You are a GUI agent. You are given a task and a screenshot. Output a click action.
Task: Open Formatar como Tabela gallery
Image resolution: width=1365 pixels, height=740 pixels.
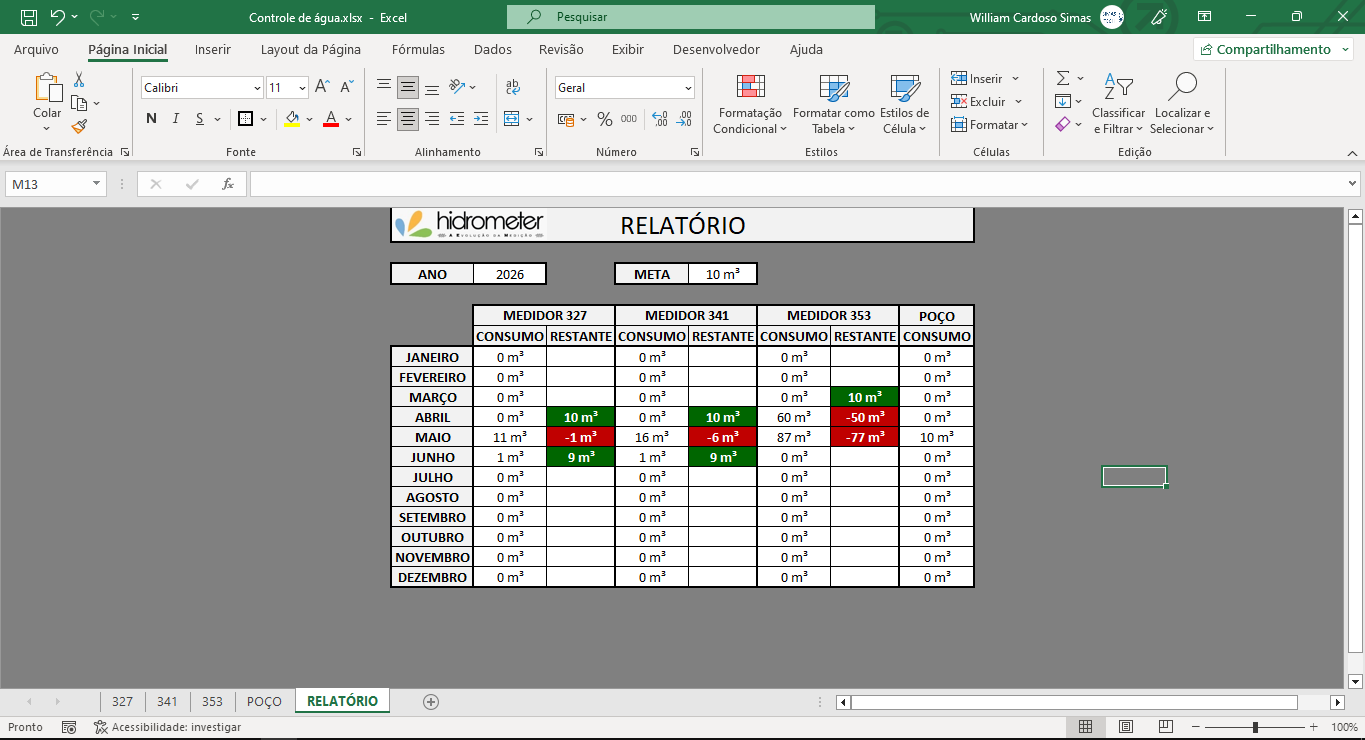tap(833, 104)
